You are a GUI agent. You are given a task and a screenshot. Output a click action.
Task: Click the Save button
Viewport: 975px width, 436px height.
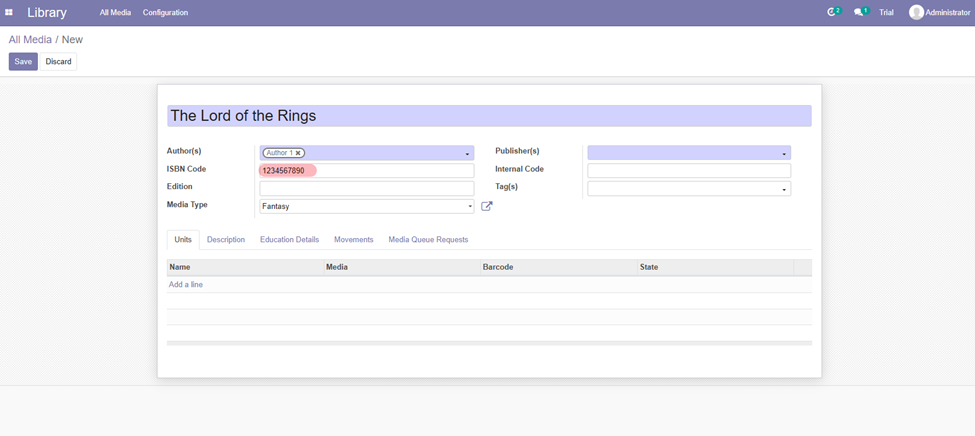[x=23, y=62]
